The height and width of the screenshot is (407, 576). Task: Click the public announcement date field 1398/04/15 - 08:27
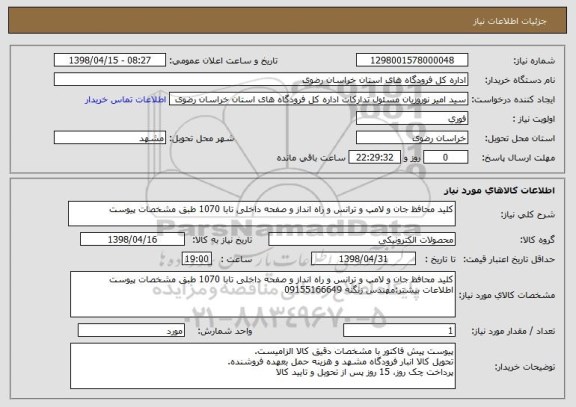110,60
